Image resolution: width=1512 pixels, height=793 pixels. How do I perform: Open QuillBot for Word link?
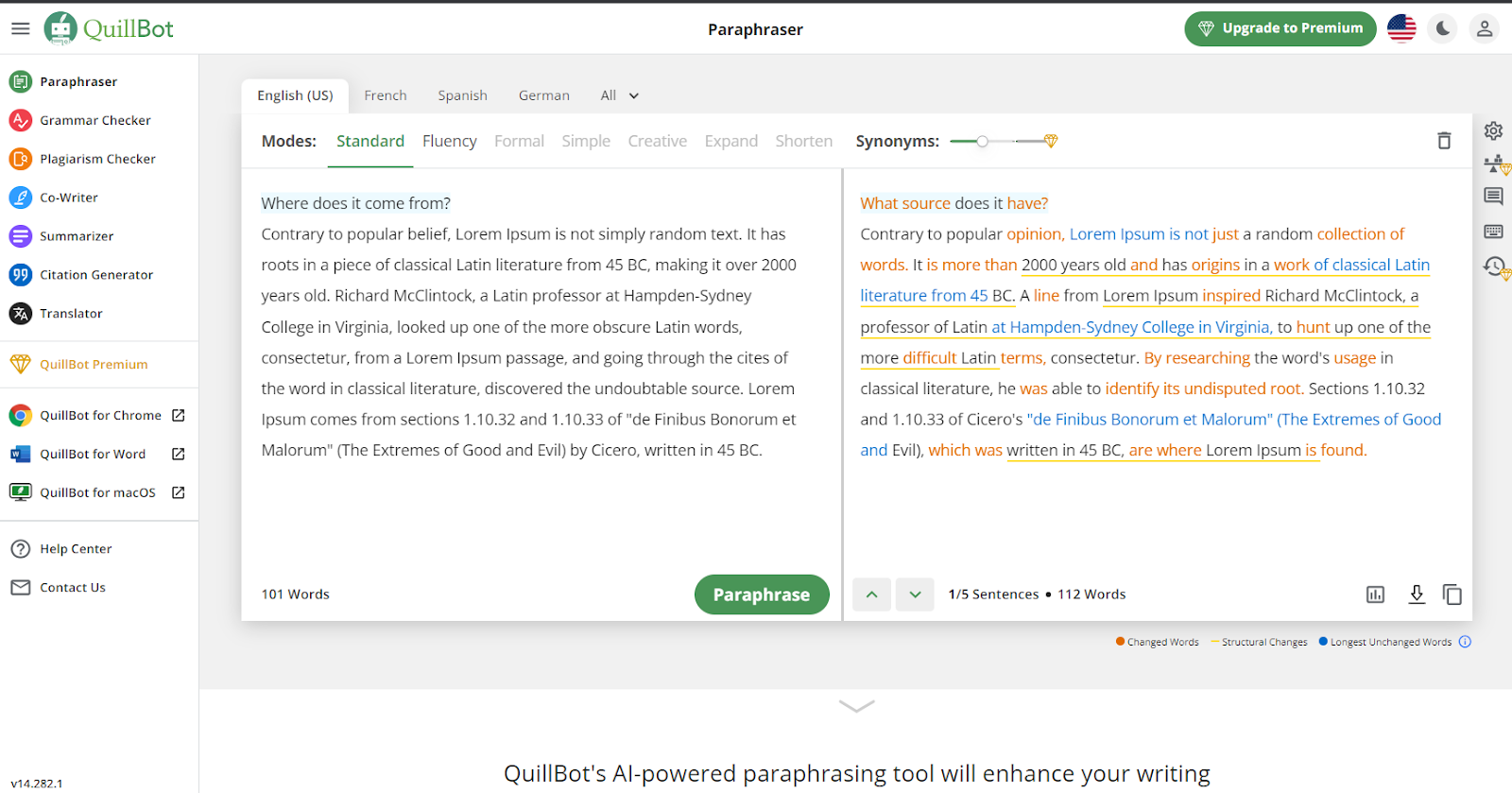pyautogui.click(x=99, y=454)
